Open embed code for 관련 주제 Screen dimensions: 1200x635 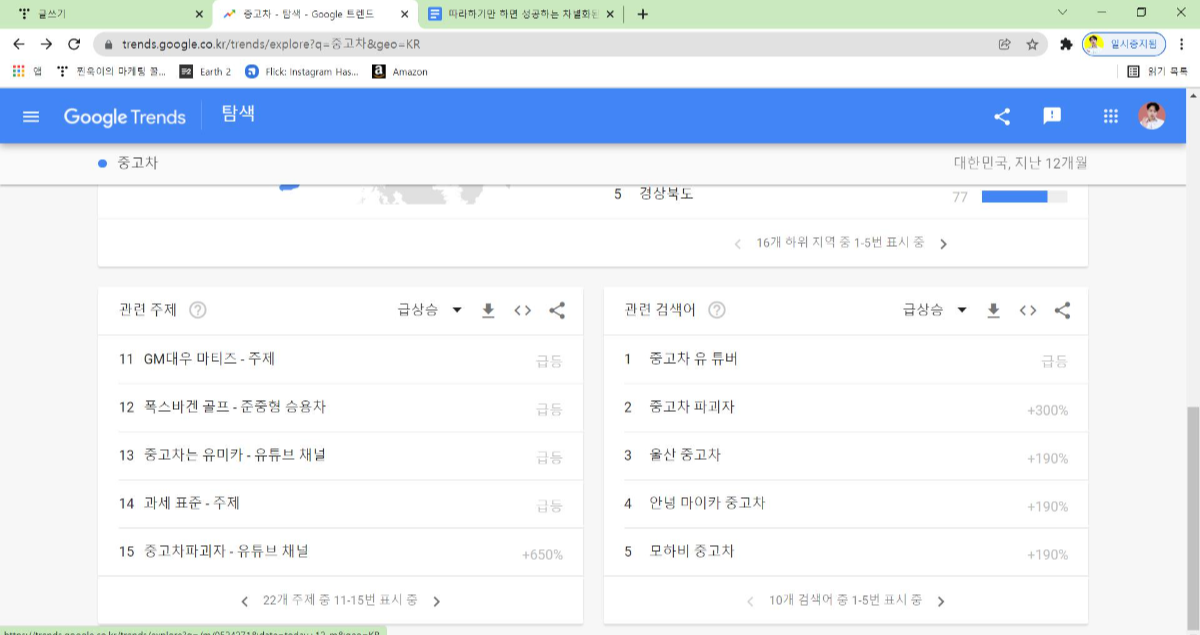coord(523,310)
